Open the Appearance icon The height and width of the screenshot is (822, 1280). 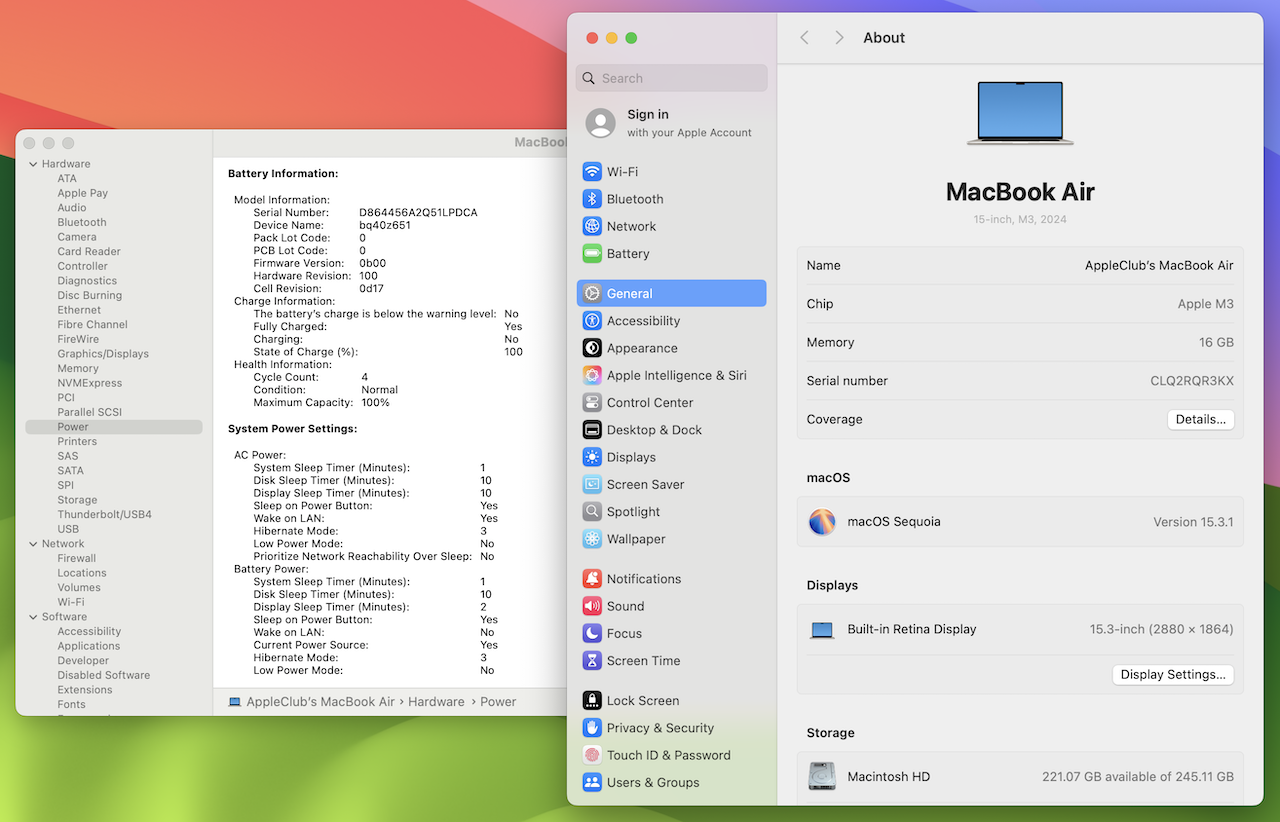[592, 348]
